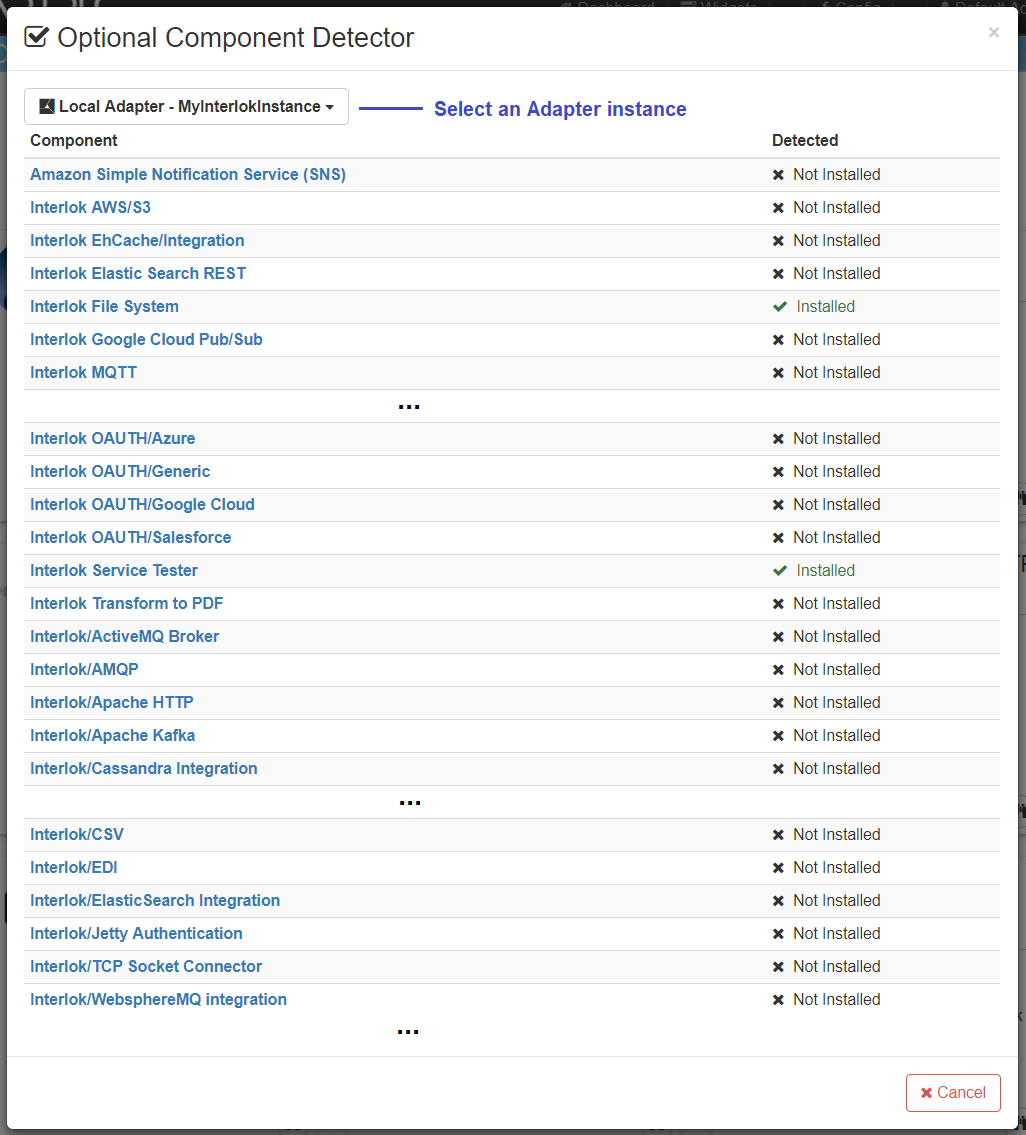This screenshot has height=1135, width=1026.
Task: Click the Not Installed cross for Interlok Elastic Search REST
Action: (x=778, y=274)
